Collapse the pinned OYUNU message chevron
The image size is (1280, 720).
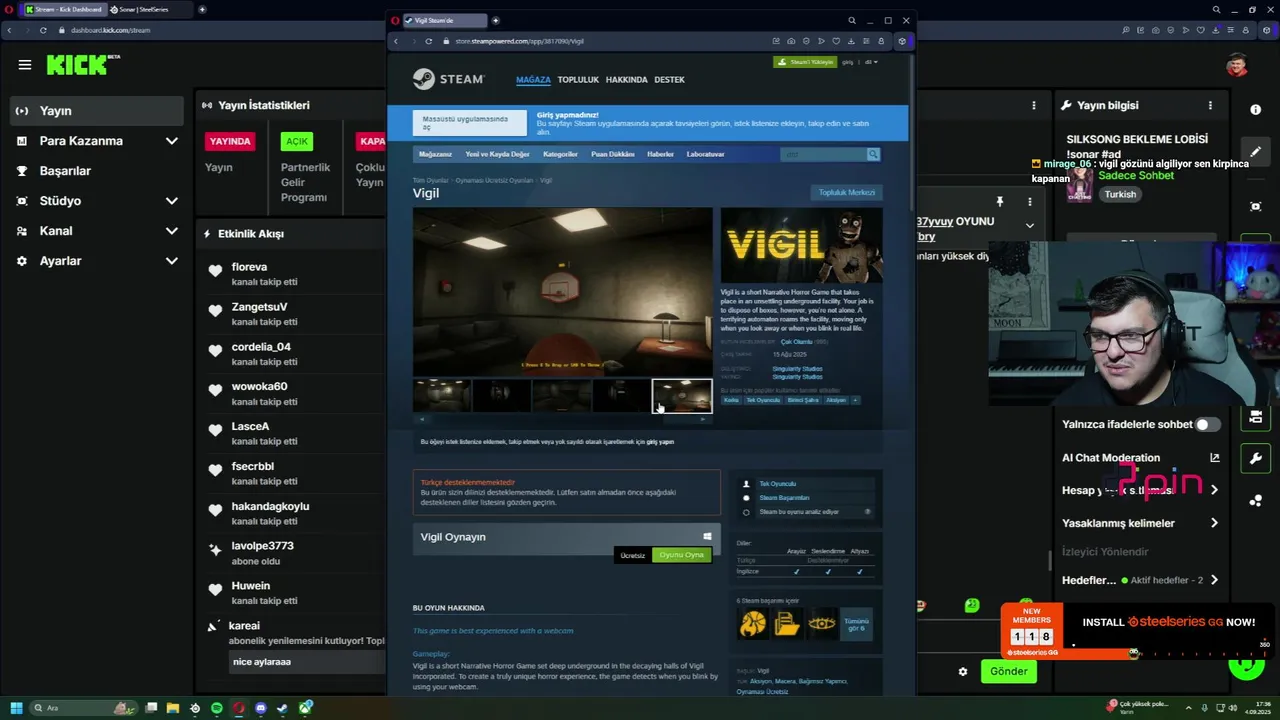(x=1030, y=226)
